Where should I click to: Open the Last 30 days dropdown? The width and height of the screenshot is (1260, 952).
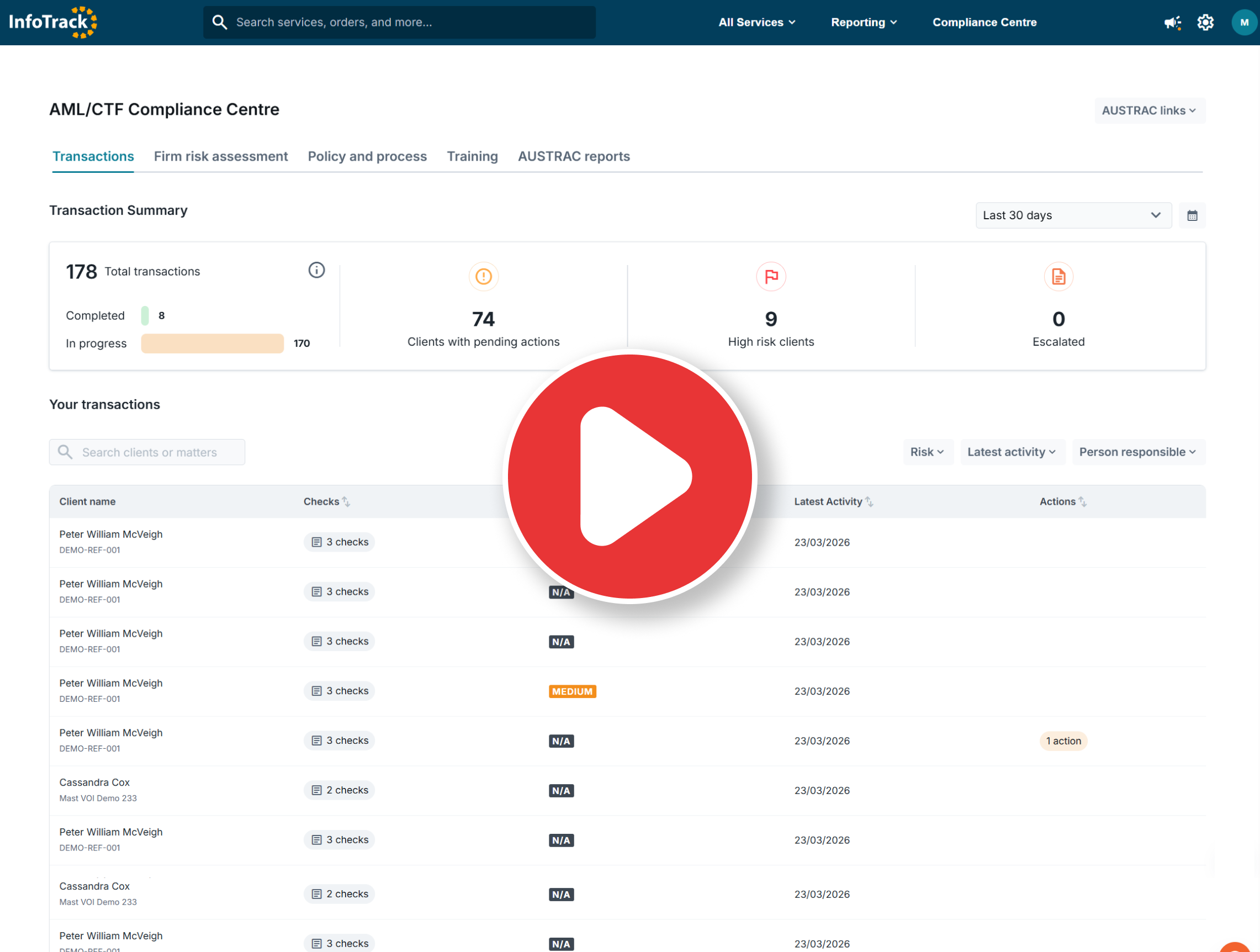pos(1073,216)
